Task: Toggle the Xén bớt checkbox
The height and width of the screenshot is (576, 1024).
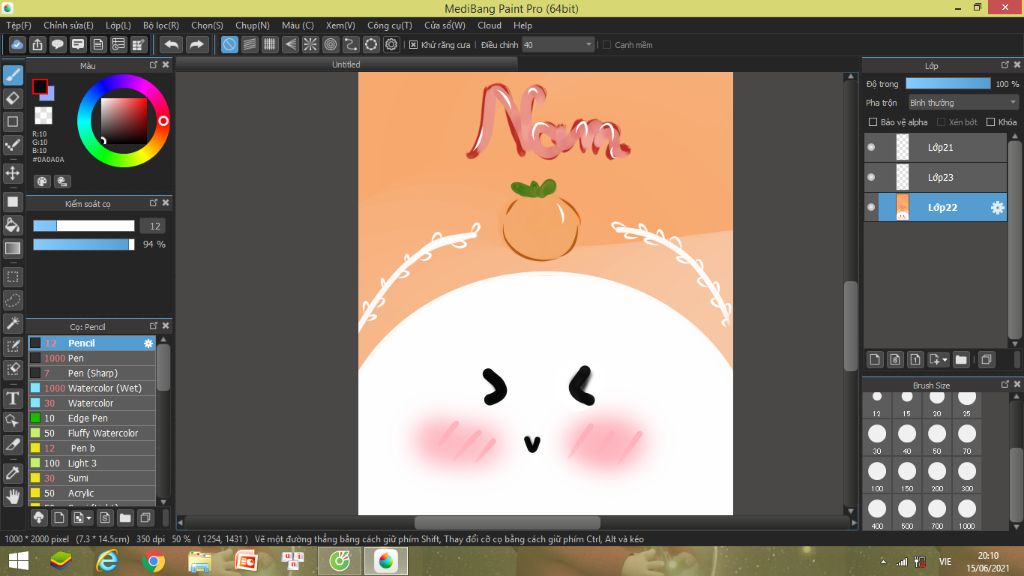Action: pyautogui.click(x=941, y=122)
